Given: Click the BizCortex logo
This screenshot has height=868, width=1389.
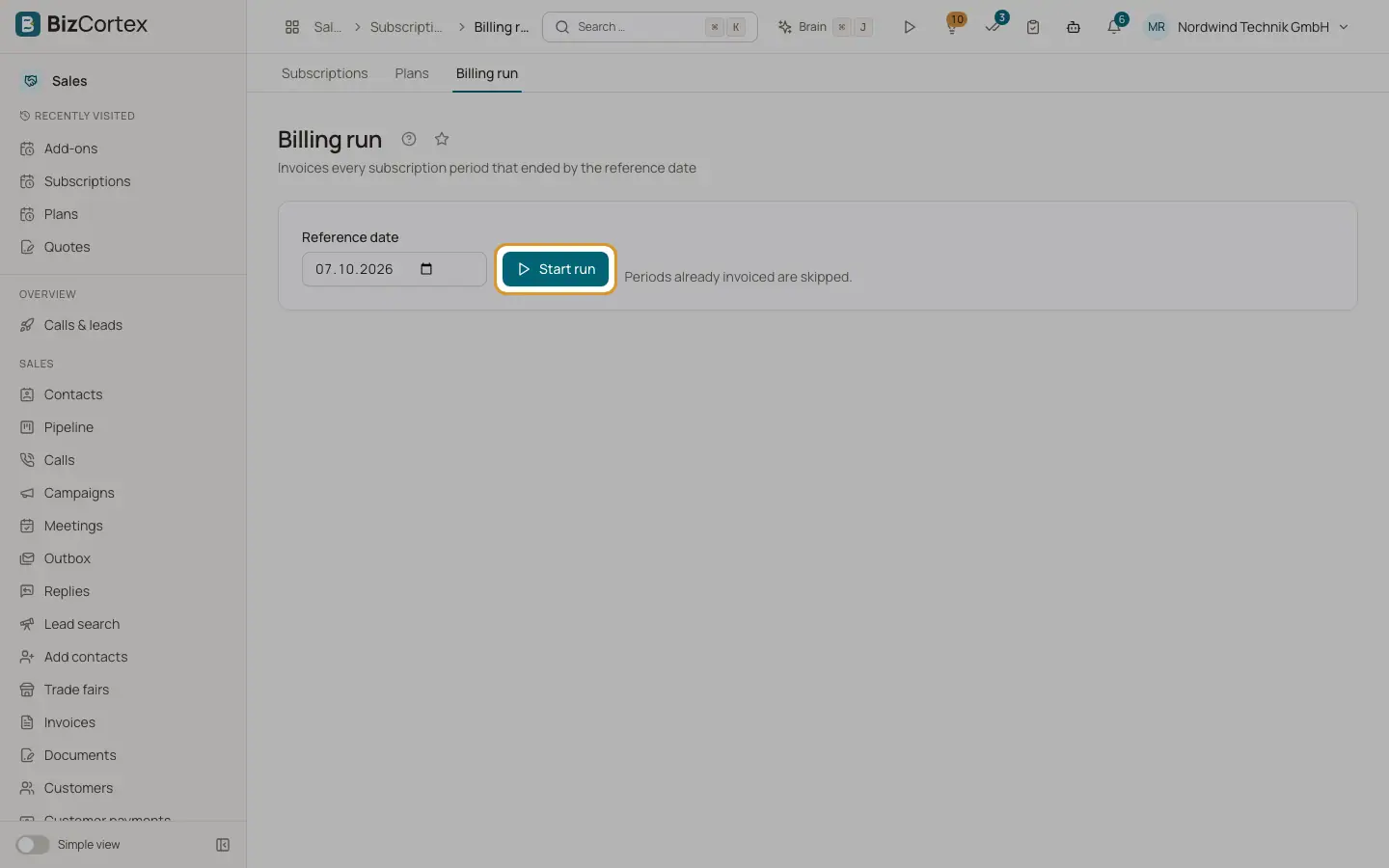Looking at the screenshot, I should 82,24.
